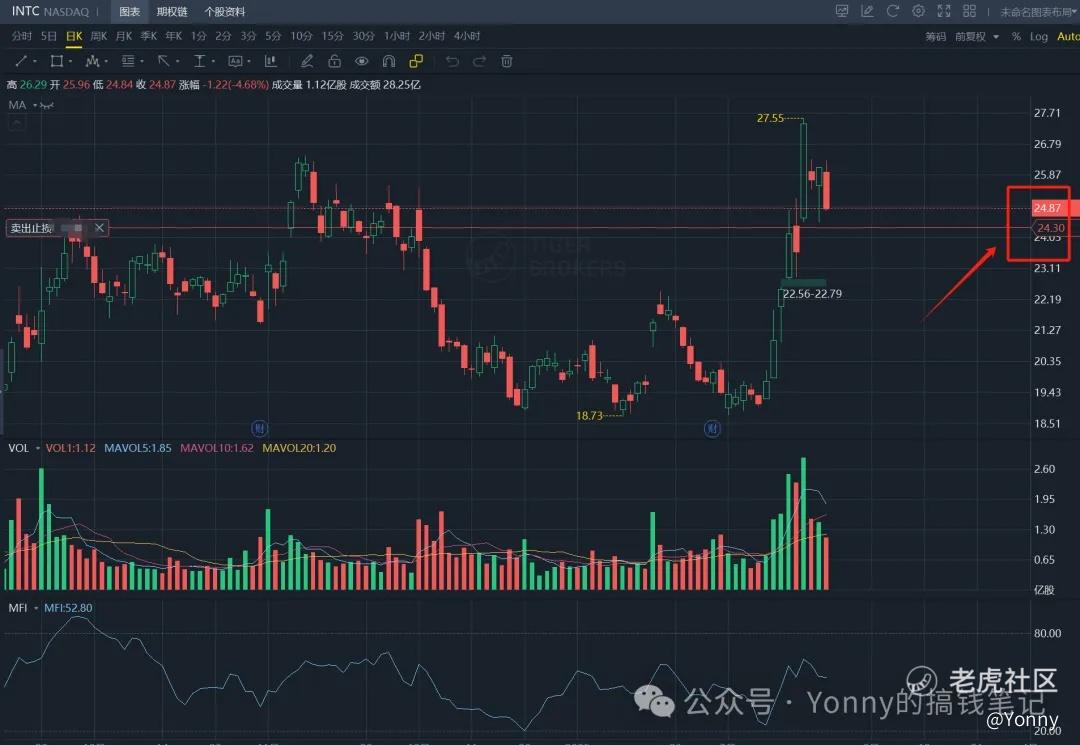Screen dimensions: 1080x745
Task: Toggle drawings visibility eye icon
Action: 362,61
